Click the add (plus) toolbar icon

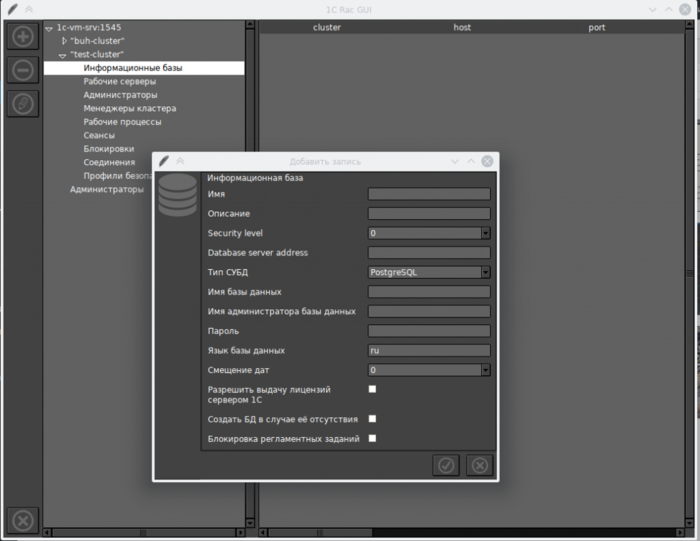tap(23, 36)
